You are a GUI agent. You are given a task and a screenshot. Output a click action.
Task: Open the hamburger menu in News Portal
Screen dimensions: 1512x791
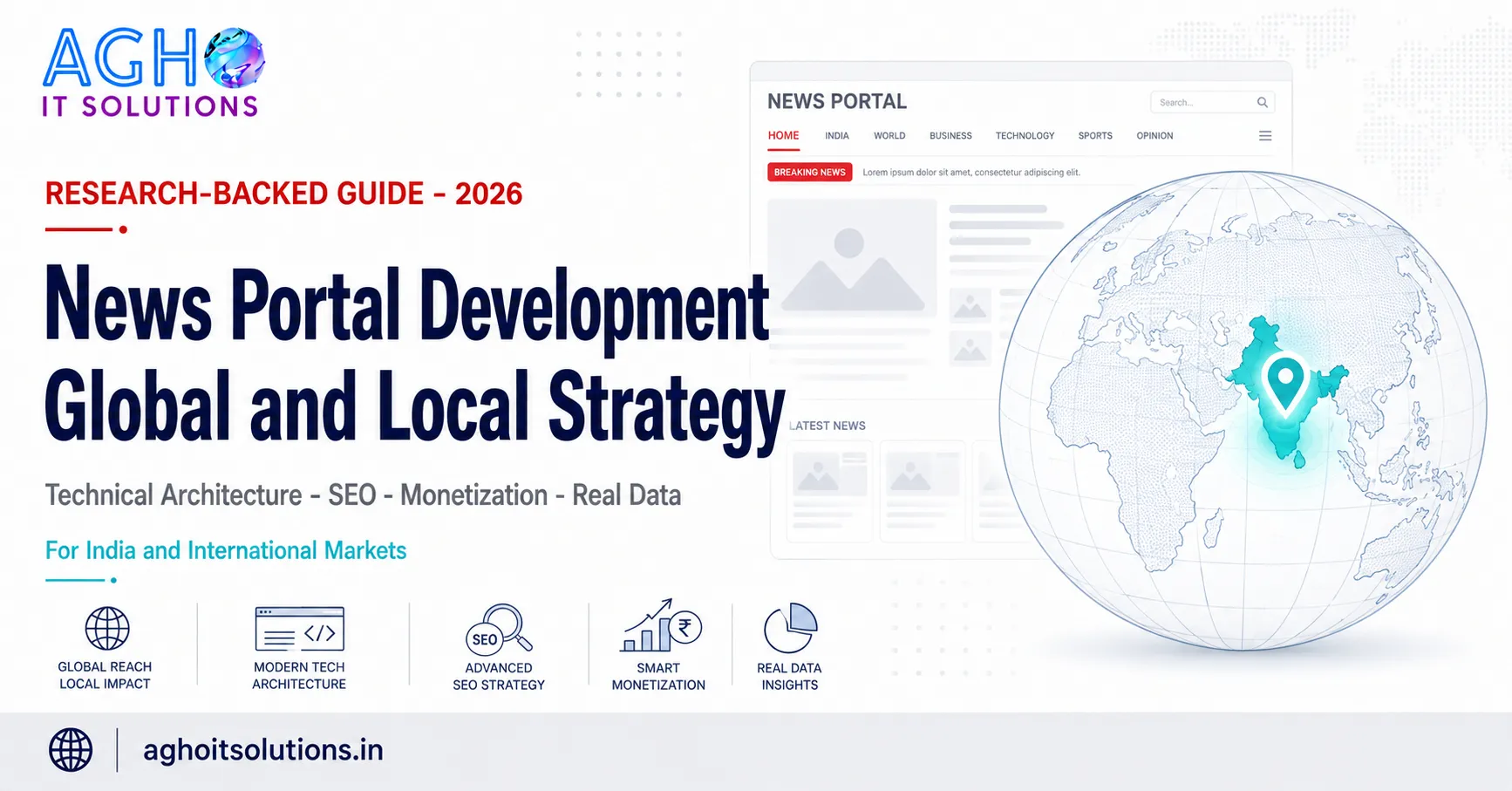(x=1265, y=136)
